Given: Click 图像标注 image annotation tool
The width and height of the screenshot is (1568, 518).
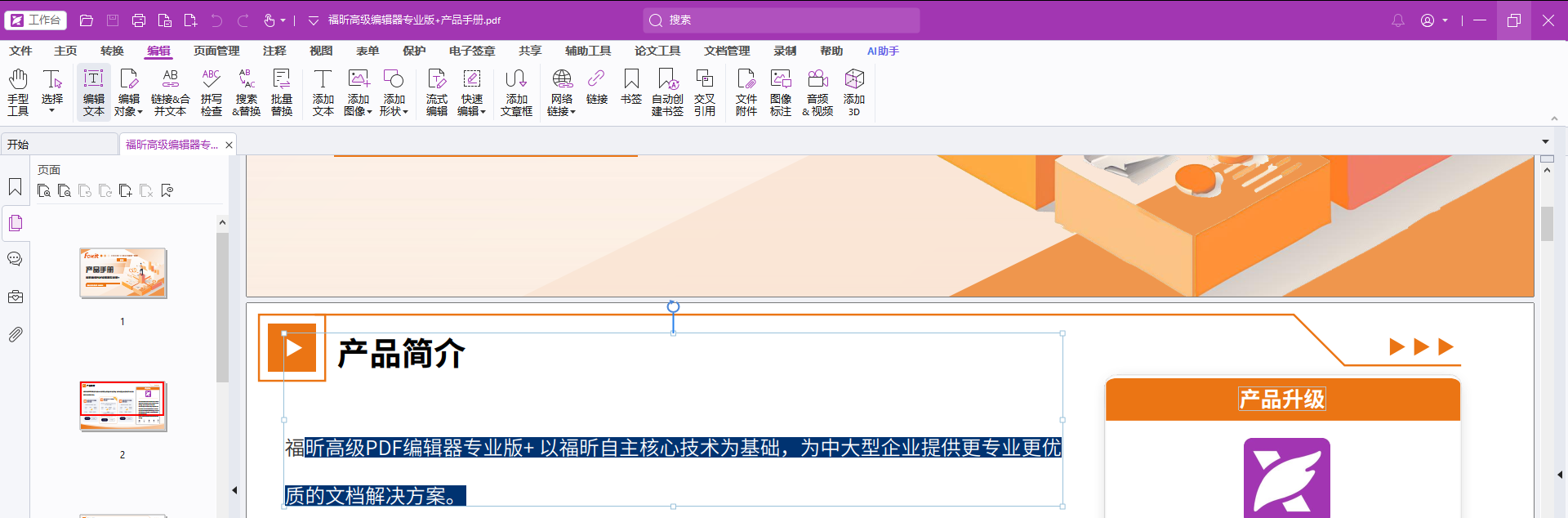Looking at the screenshot, I should (781, 92).
